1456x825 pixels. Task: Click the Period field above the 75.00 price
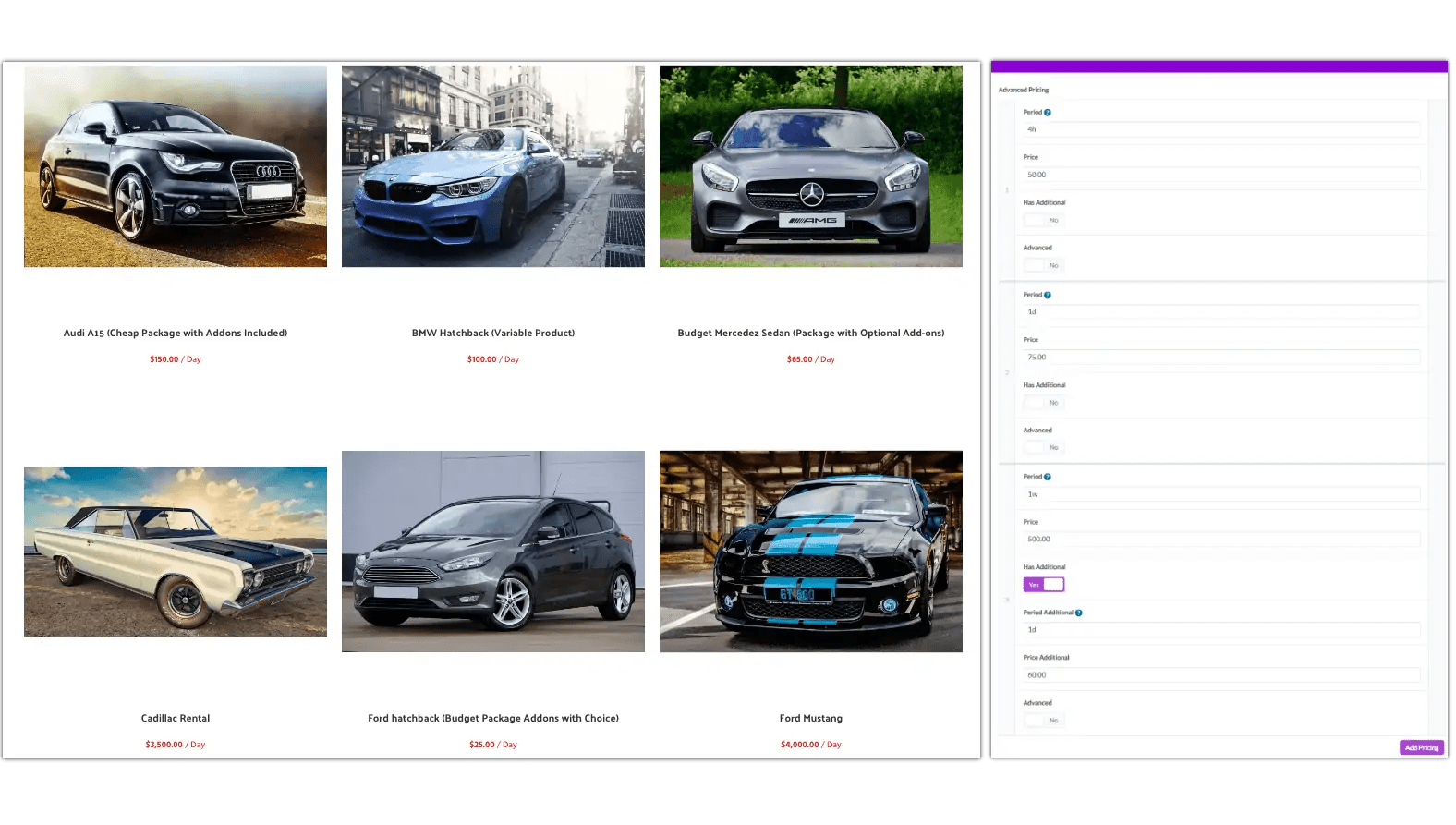1221,312
